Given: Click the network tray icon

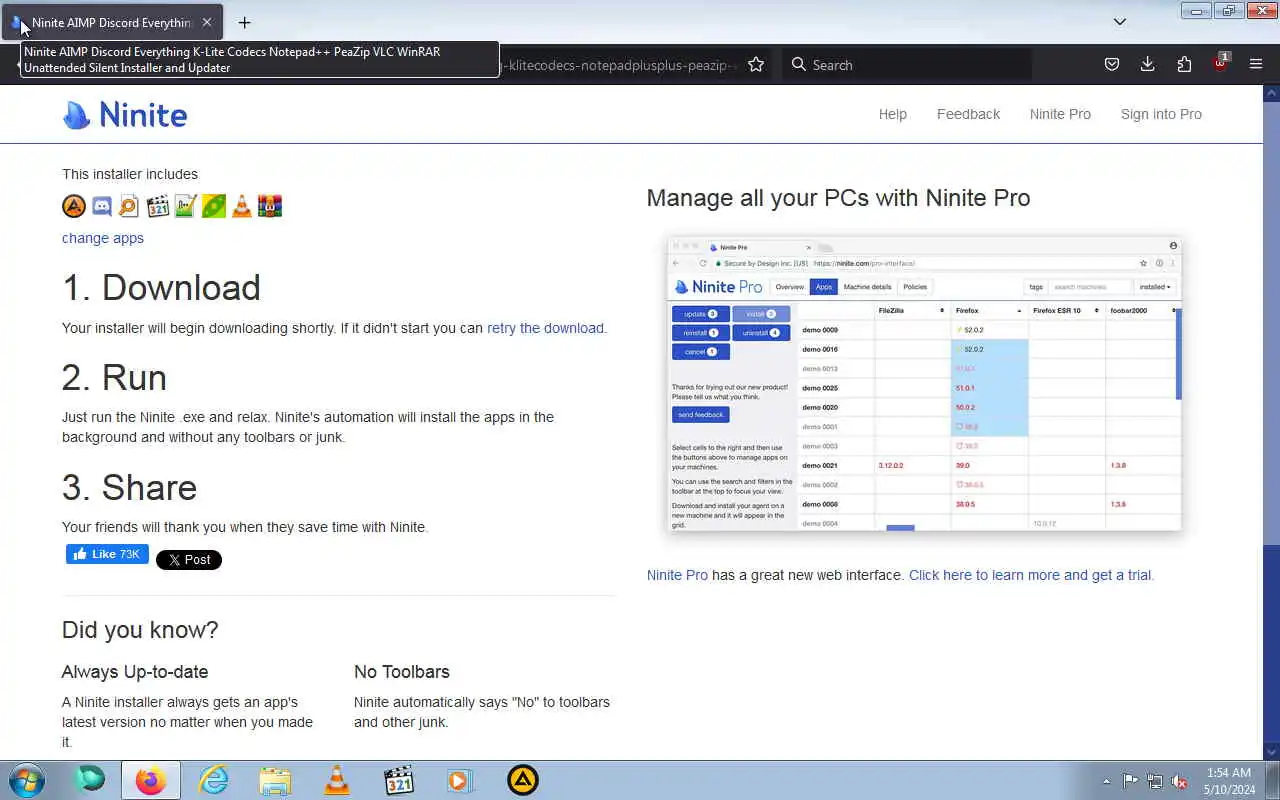Looking at the screenshot, I should 1155,781.
